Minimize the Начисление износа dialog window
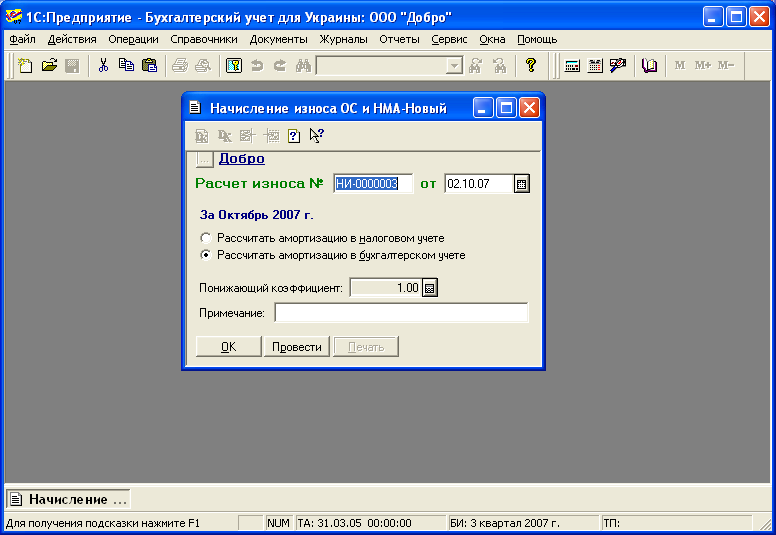The height and width of the screenshot is (535, 776). tap(484, 108)
